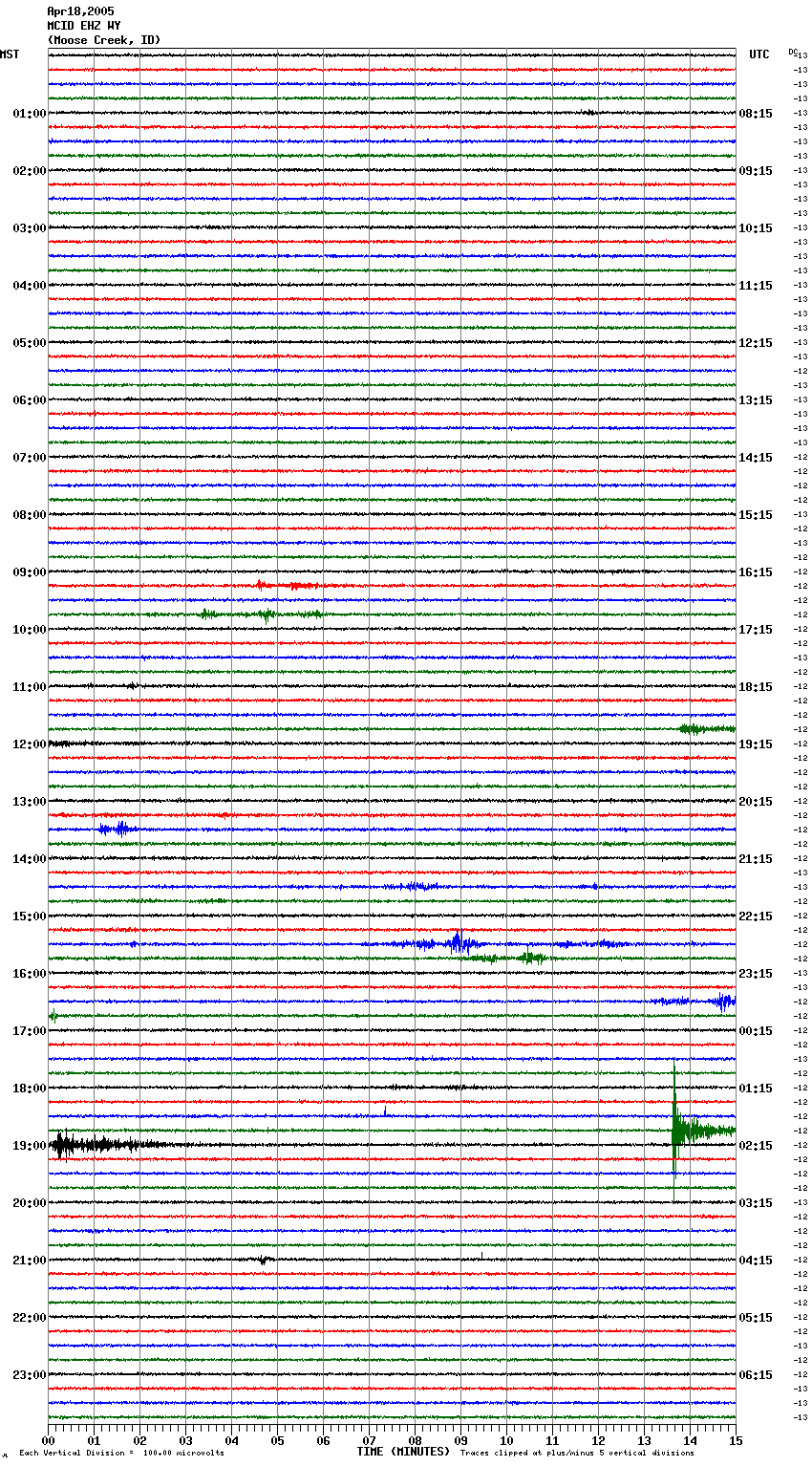
Task: Click the MST time zone header
Action: tap(10, 54)
